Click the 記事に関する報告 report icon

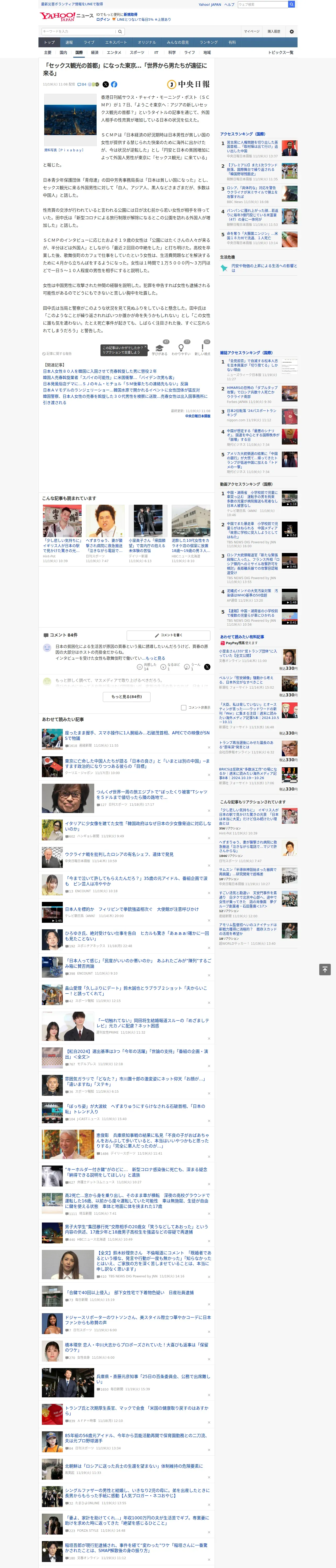point(57,354)
